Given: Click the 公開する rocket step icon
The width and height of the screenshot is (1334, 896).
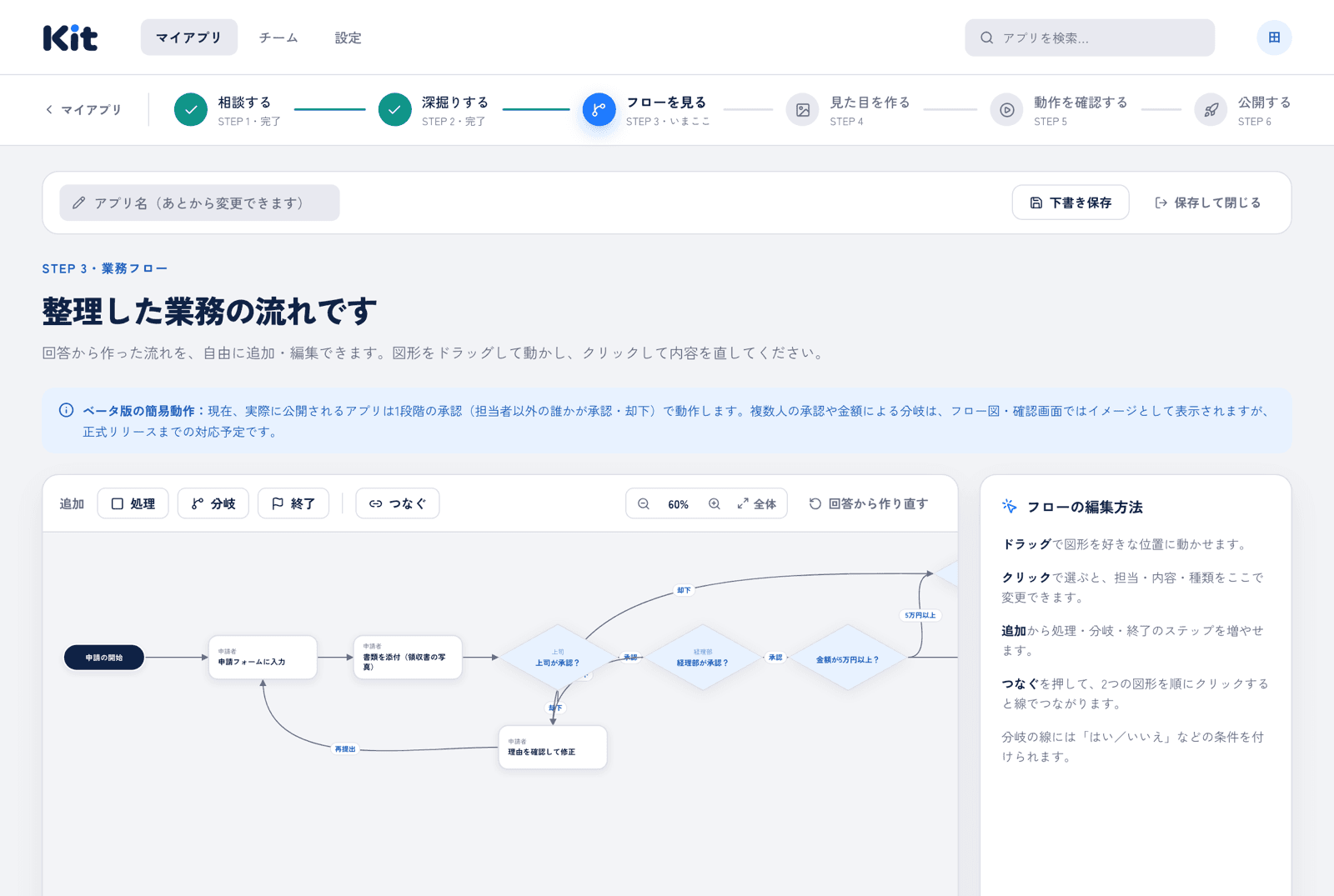Looking at the screenshot, I should tap(1211, 109).
